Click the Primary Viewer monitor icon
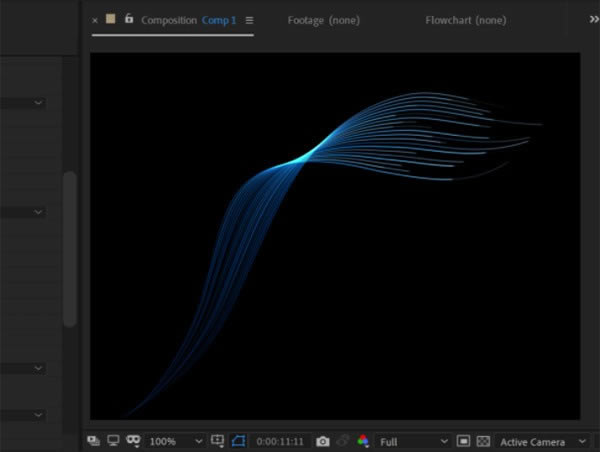The width and height of the screenshot is (600, 452). click(x=113, y=441)
